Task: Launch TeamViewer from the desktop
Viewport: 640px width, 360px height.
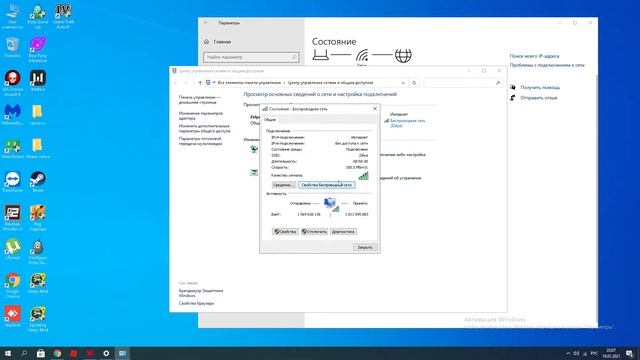Action: point(12,182)
